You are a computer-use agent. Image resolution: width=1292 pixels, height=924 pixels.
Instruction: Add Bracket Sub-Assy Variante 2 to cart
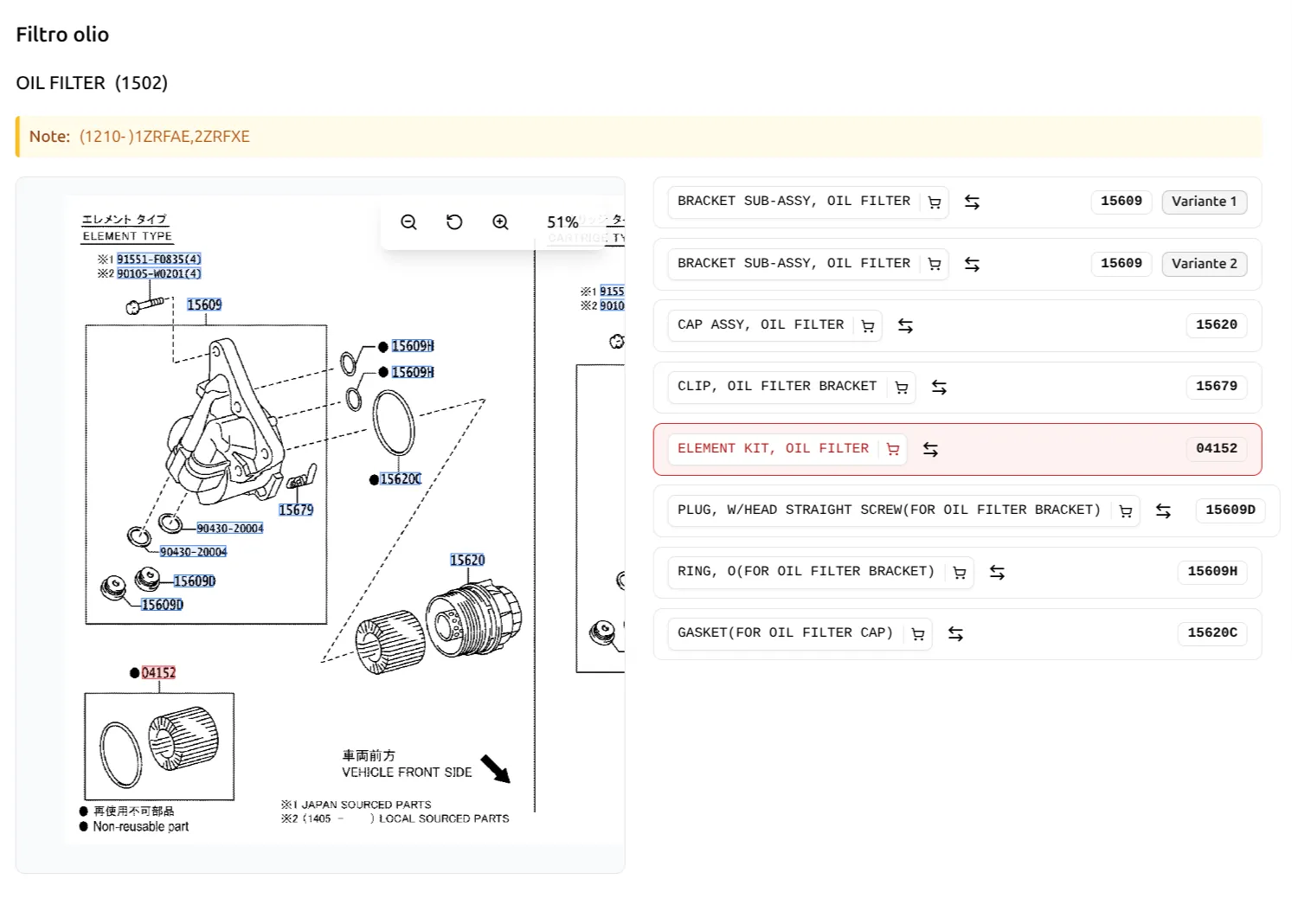[935, 265]
